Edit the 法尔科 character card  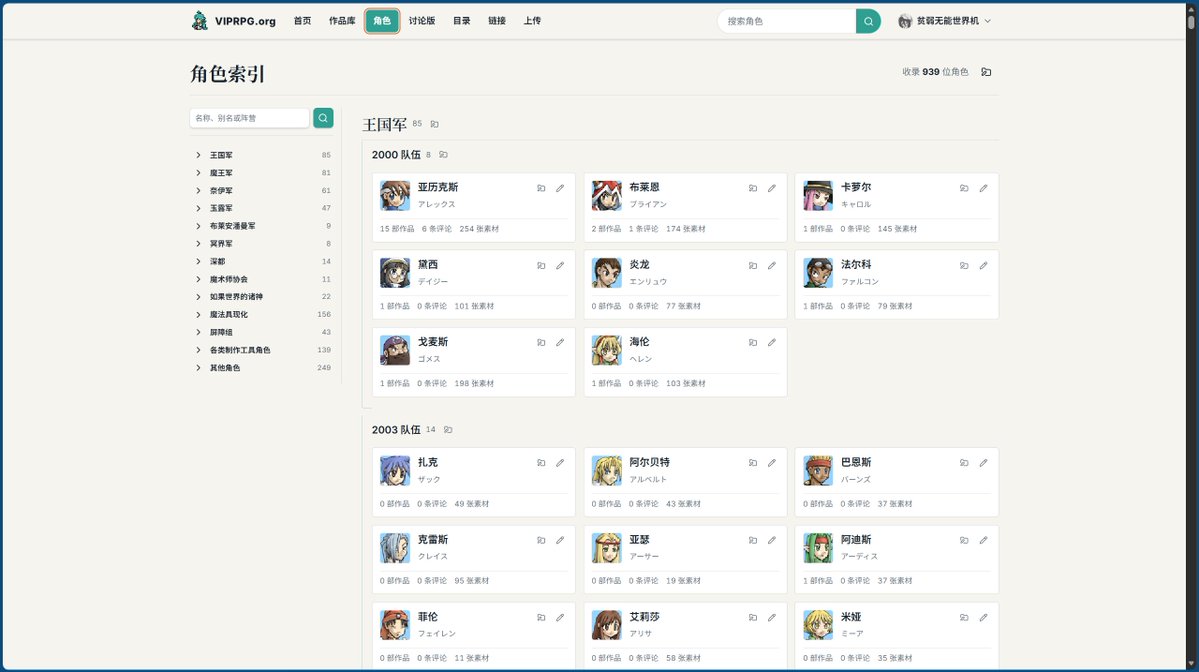(983, 265)
